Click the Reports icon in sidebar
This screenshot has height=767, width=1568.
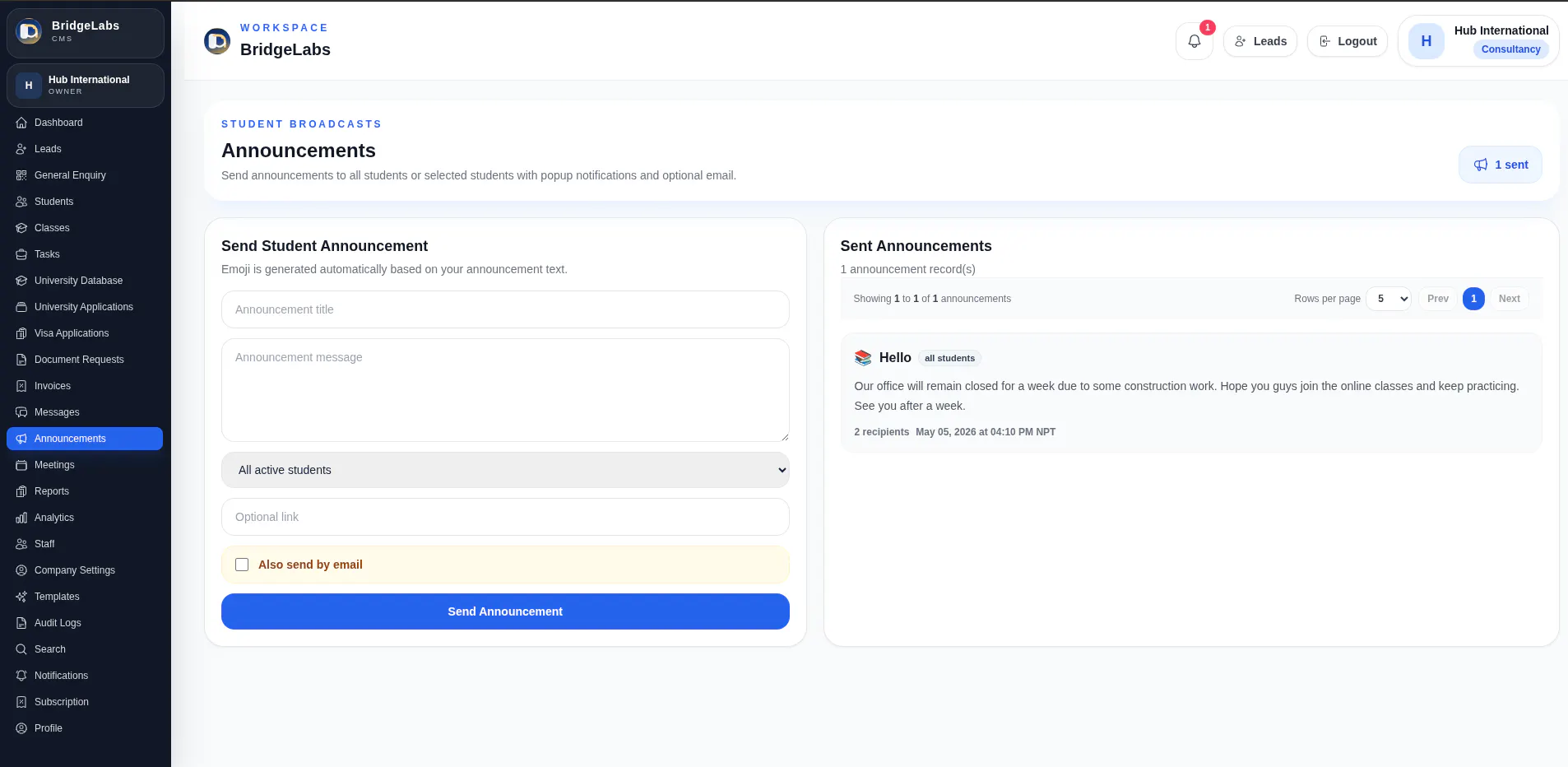click(21, 491)
